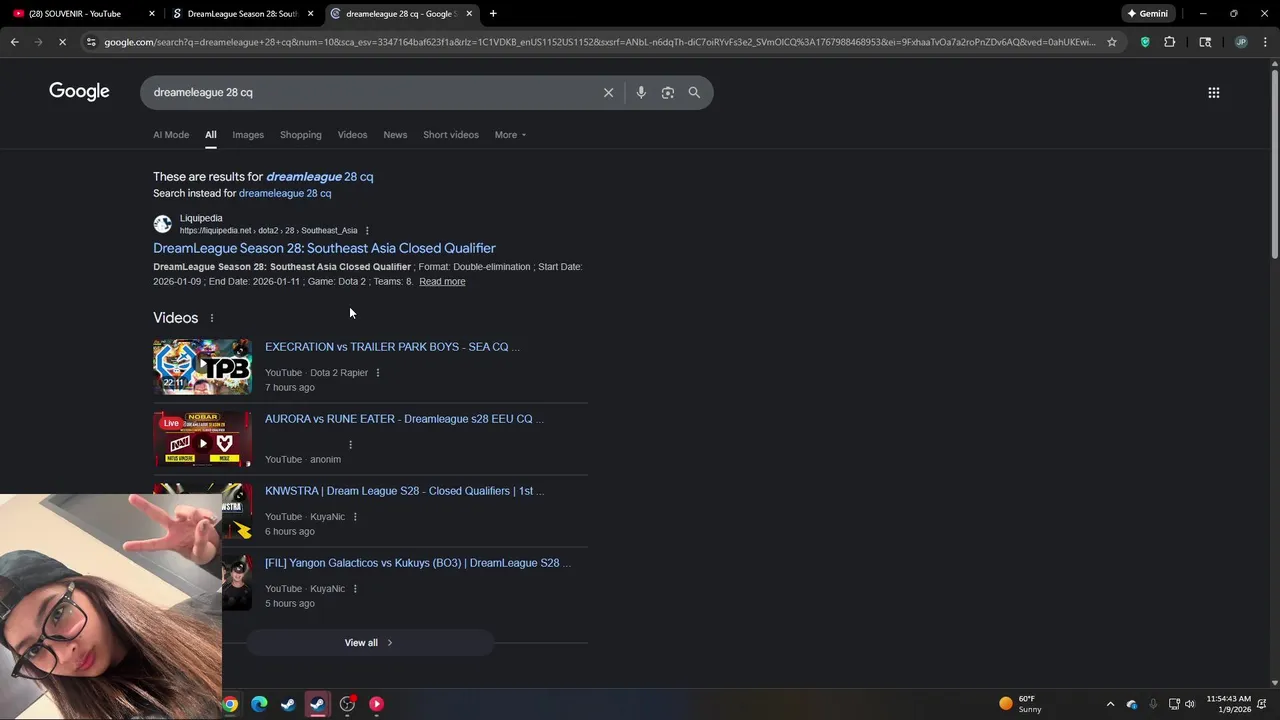
Task: Switch to Short videos tab
Action: pos(451,135)
